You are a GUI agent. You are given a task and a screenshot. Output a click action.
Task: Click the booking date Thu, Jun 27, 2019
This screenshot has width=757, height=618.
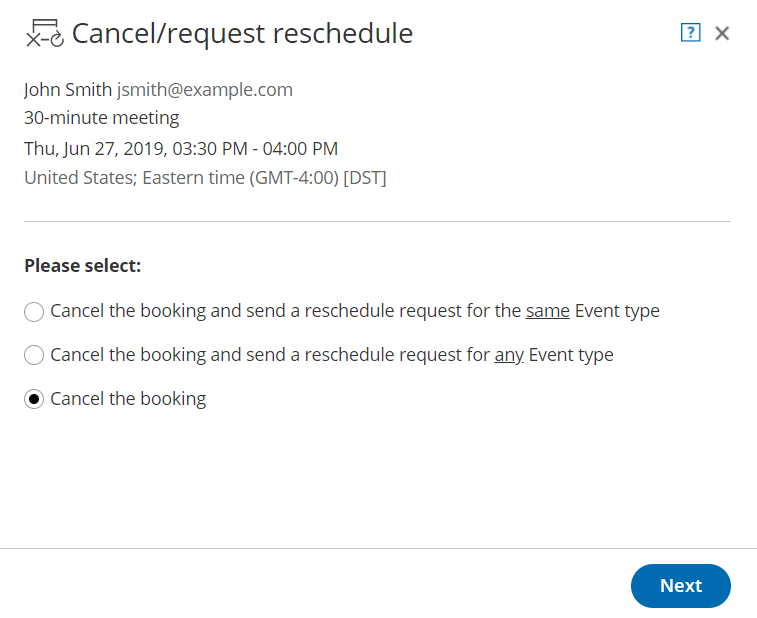pyautogui.click(x=95, y=149)
